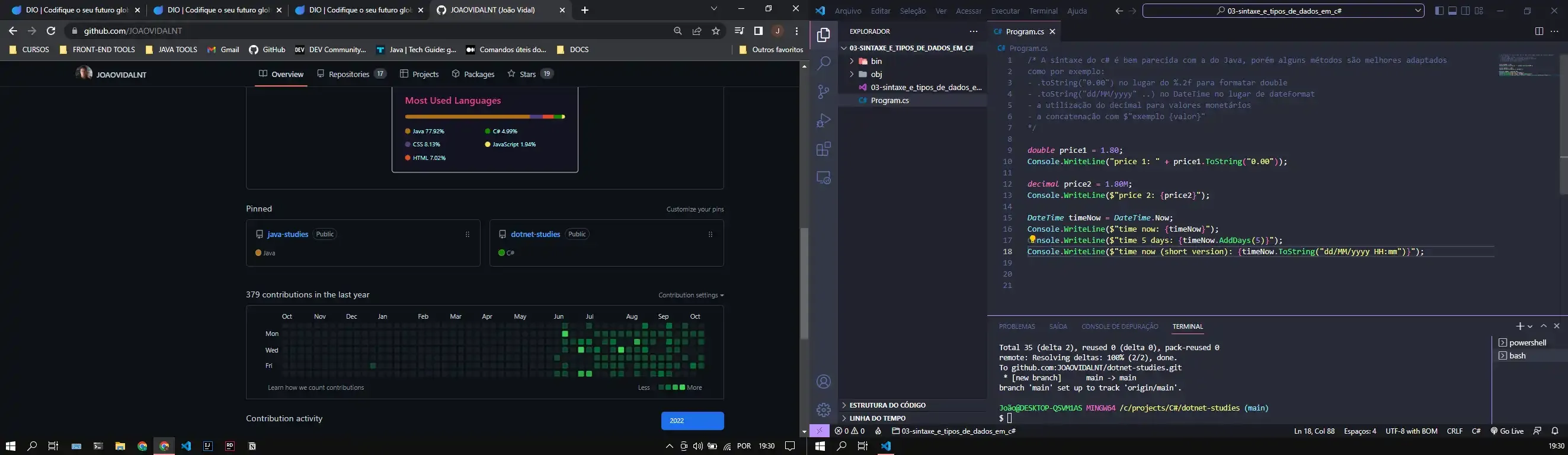Open the Explorer view in VS Code activity bar
This screenshot has width=1568, height=455.
(x=824, y=36)
